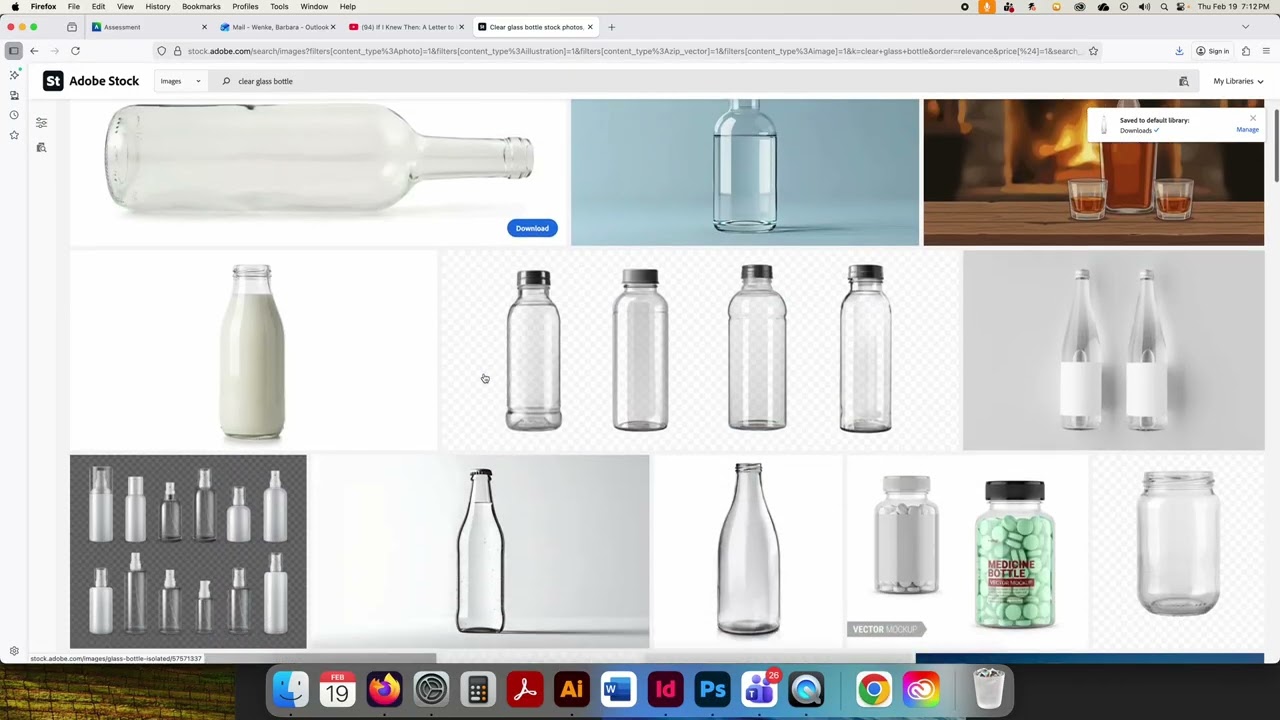Open the Tools menu
Screen dimensions: 1280x720
click(279, 7)
